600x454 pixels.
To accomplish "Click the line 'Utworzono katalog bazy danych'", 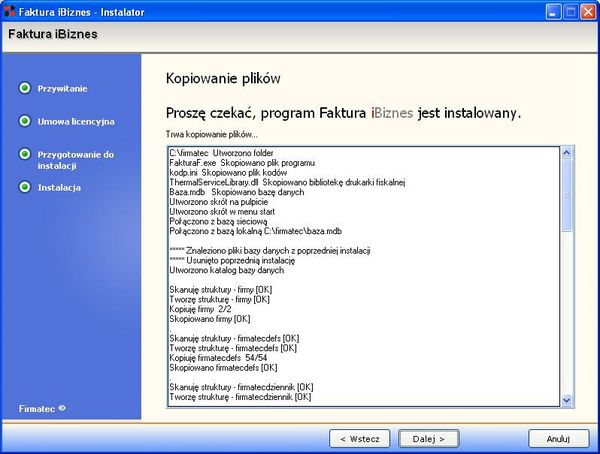I will coord(227,270).
